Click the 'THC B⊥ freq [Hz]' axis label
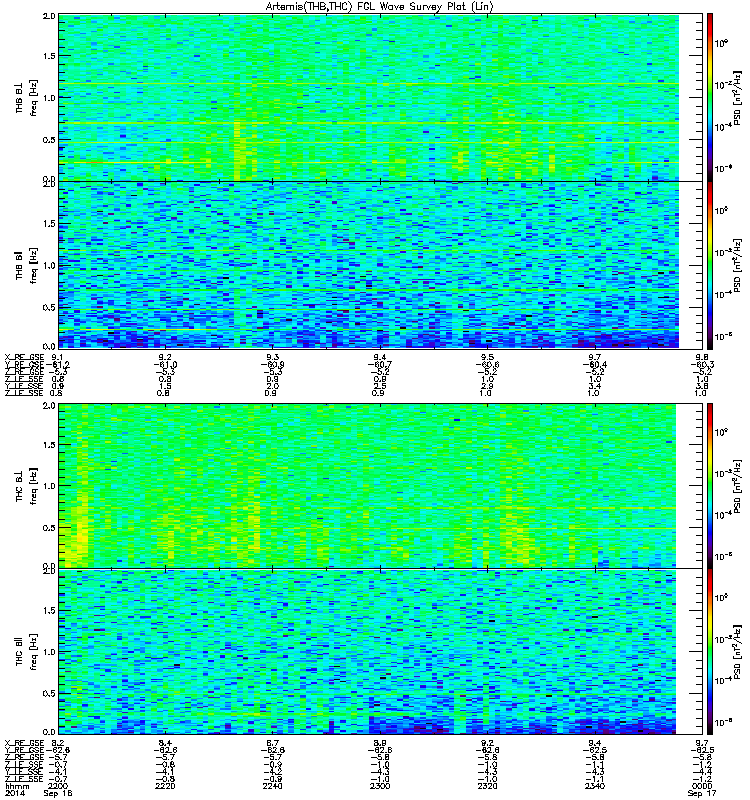The image size is (750, 800). (x=26, y=486)
